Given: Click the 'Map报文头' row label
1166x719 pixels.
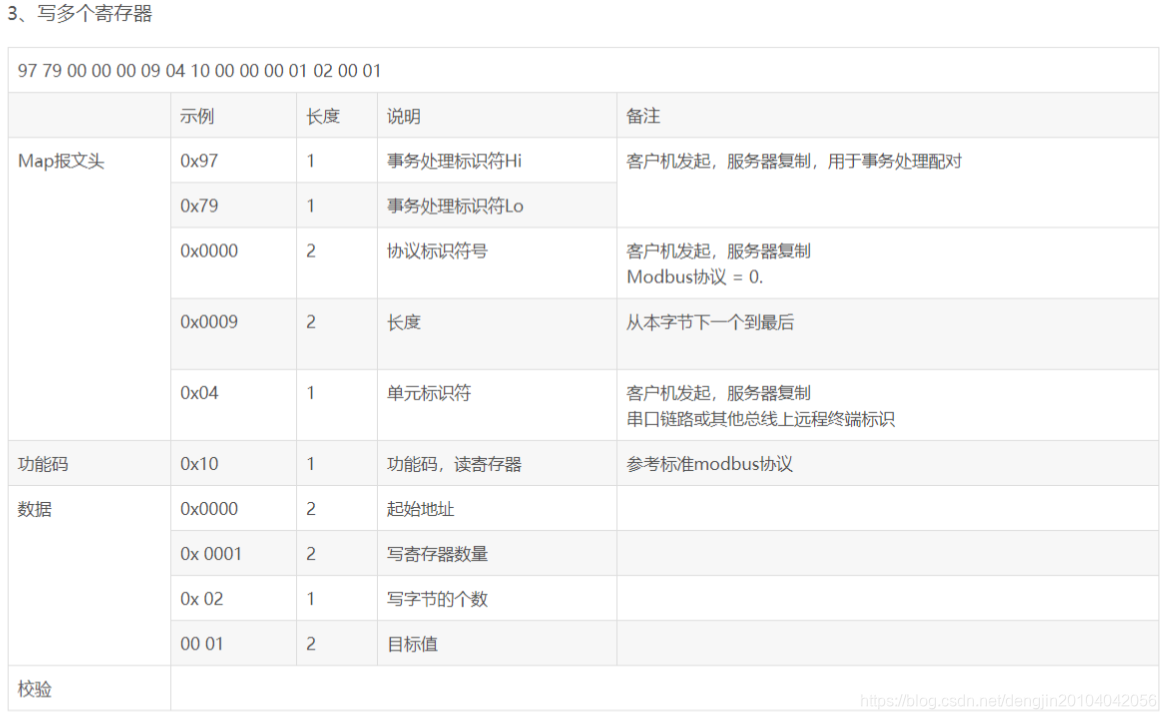Looking at the screenshot, I should click(61, 161).
